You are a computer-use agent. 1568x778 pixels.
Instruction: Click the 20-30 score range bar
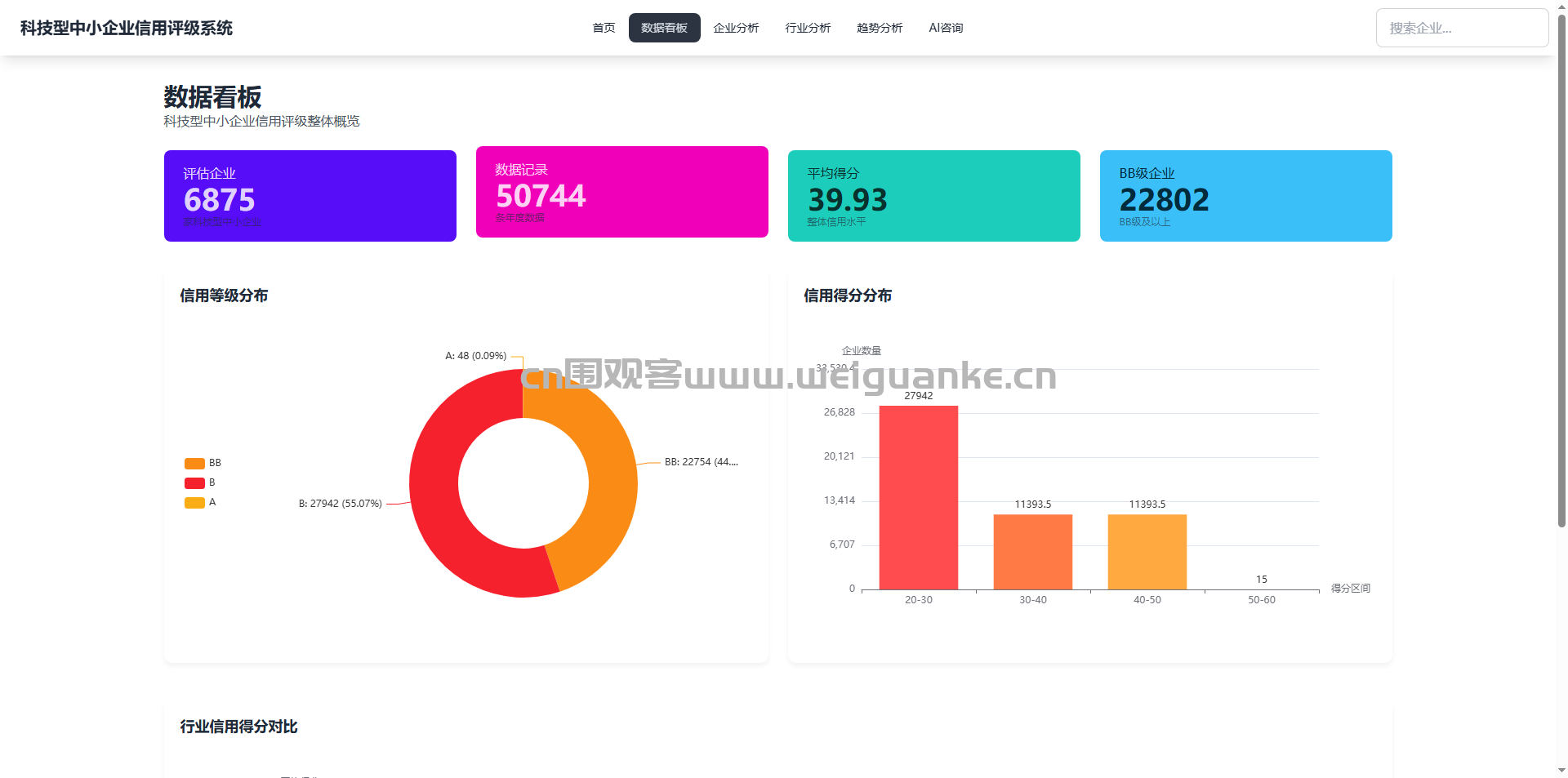click(x=918, y=498)
